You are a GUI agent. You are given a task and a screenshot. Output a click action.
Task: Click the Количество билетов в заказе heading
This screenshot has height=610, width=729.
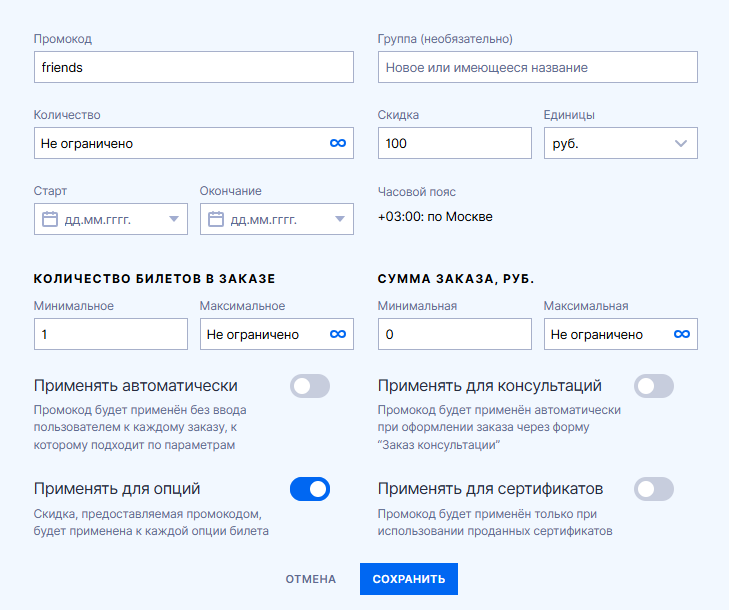coord(154,279)
